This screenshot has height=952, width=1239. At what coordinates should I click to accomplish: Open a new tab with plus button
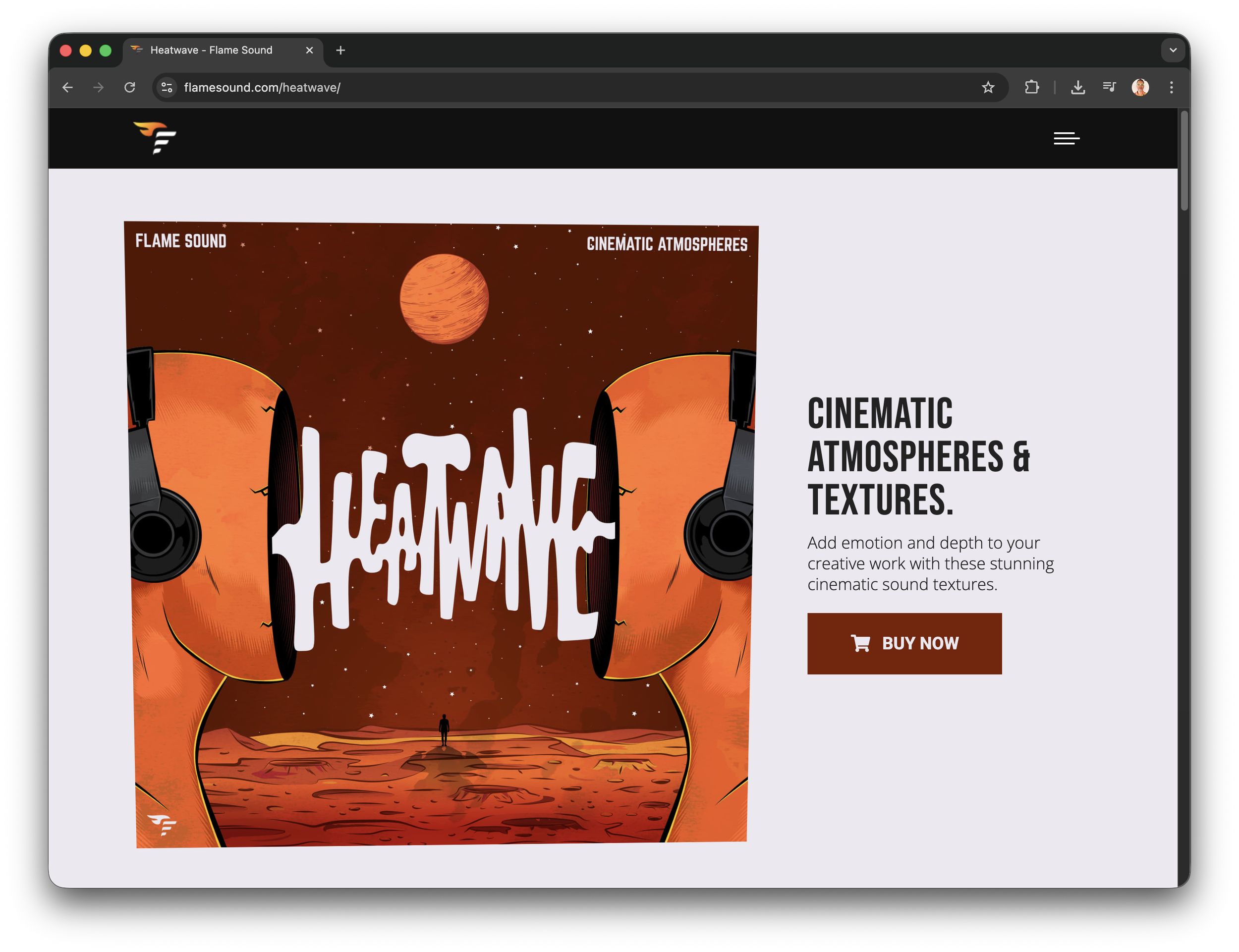click(x=340, y=50)
